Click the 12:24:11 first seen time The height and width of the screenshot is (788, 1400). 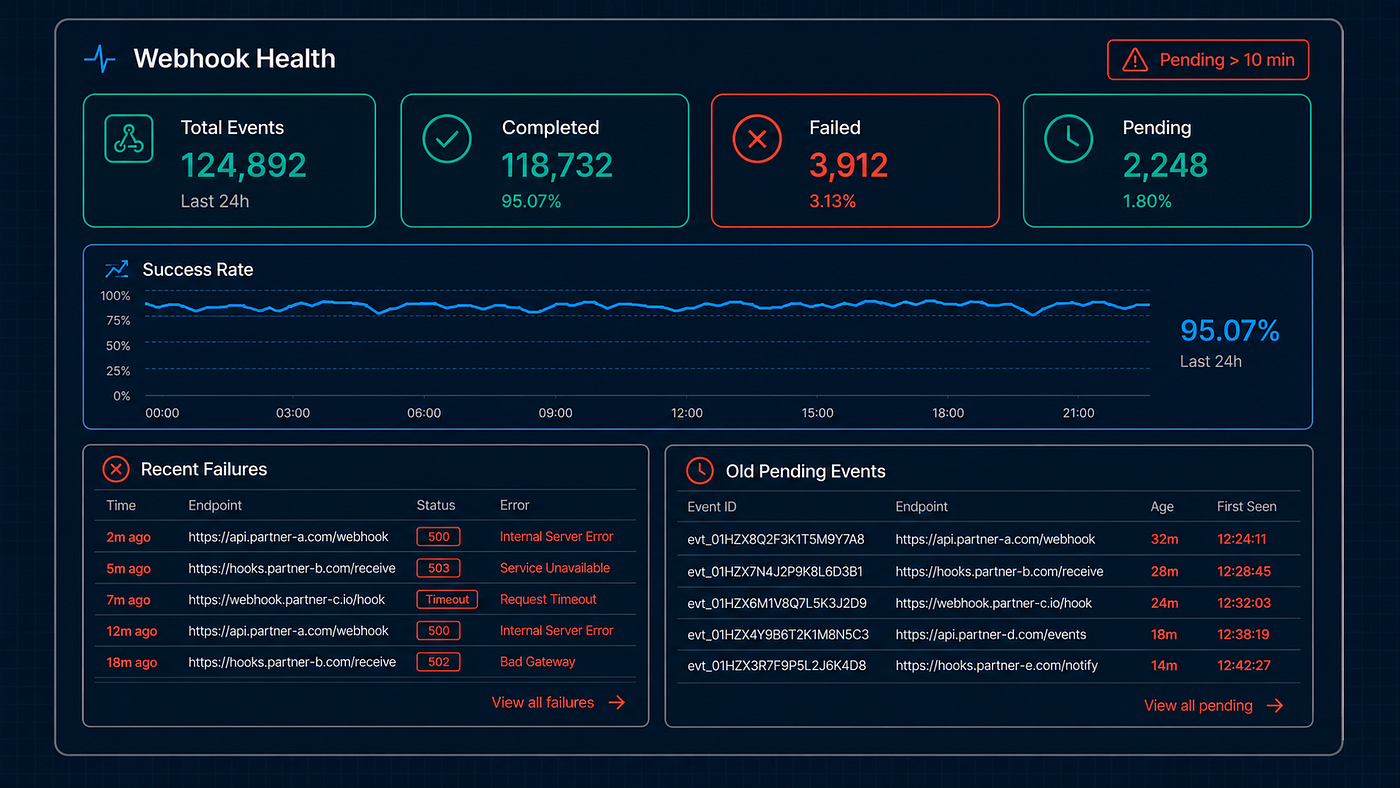[1242, 539]
